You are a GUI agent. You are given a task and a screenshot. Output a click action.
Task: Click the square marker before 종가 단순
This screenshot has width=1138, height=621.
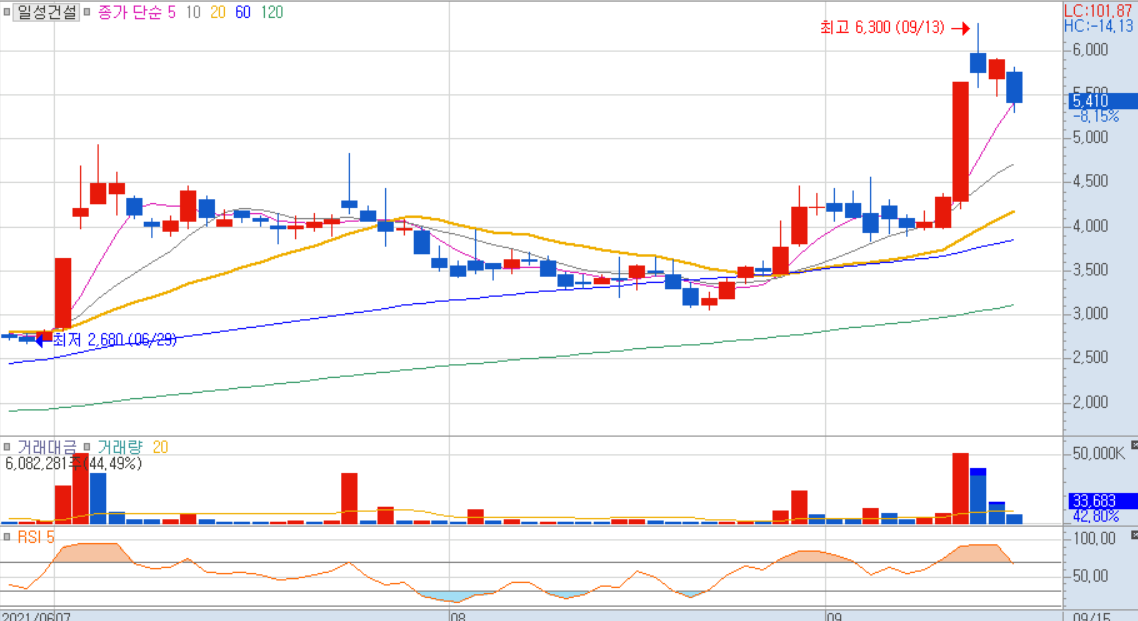(86, 12)
